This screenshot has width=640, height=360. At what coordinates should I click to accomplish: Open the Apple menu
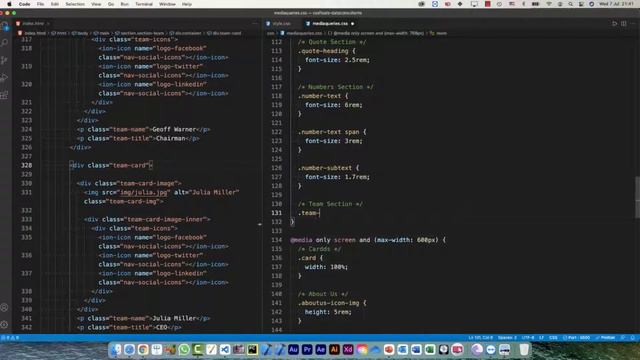click(x=9, y=4)
